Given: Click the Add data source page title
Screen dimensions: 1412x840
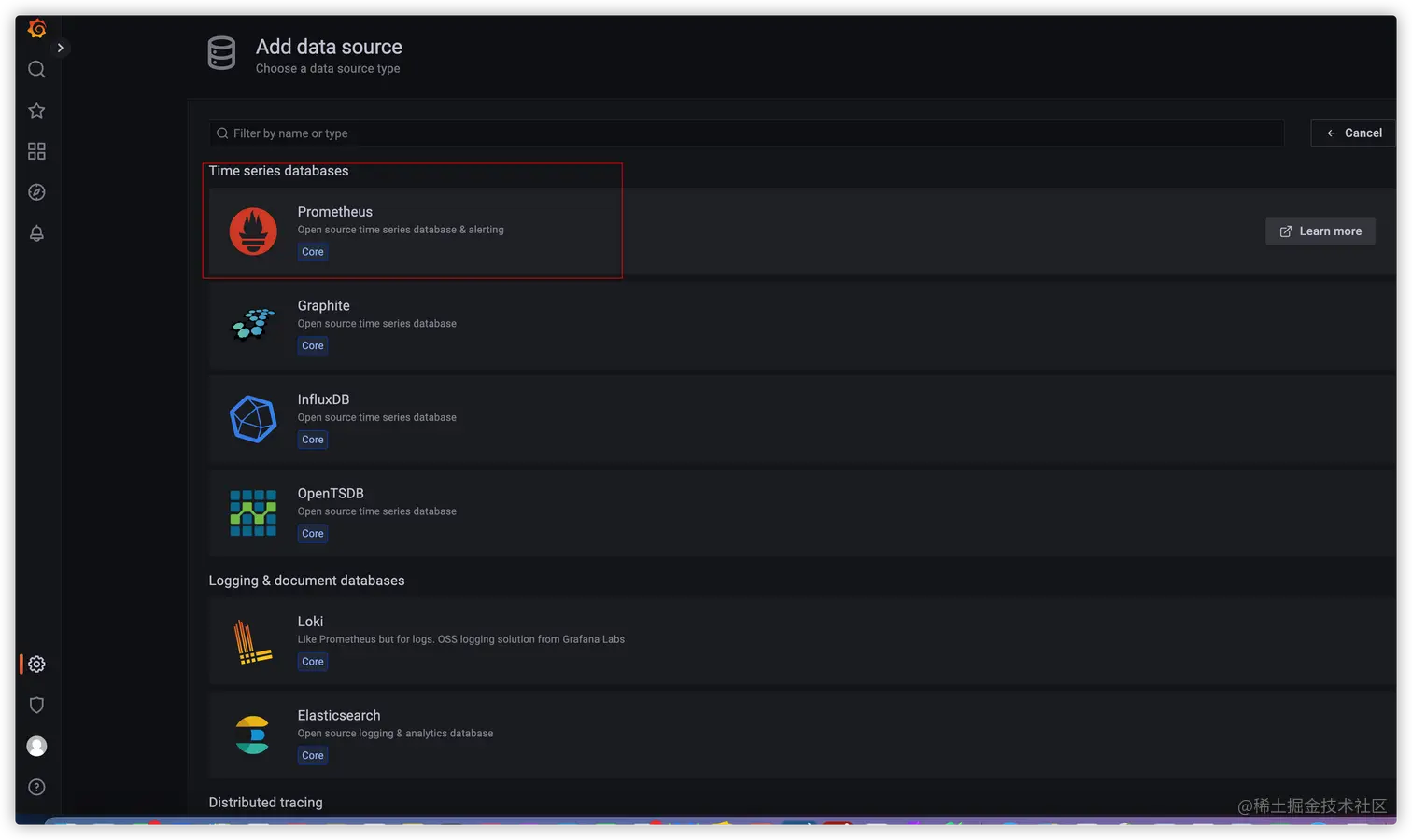Looking at the screenshot, I should pyautogui.click(x=329, y=47).
